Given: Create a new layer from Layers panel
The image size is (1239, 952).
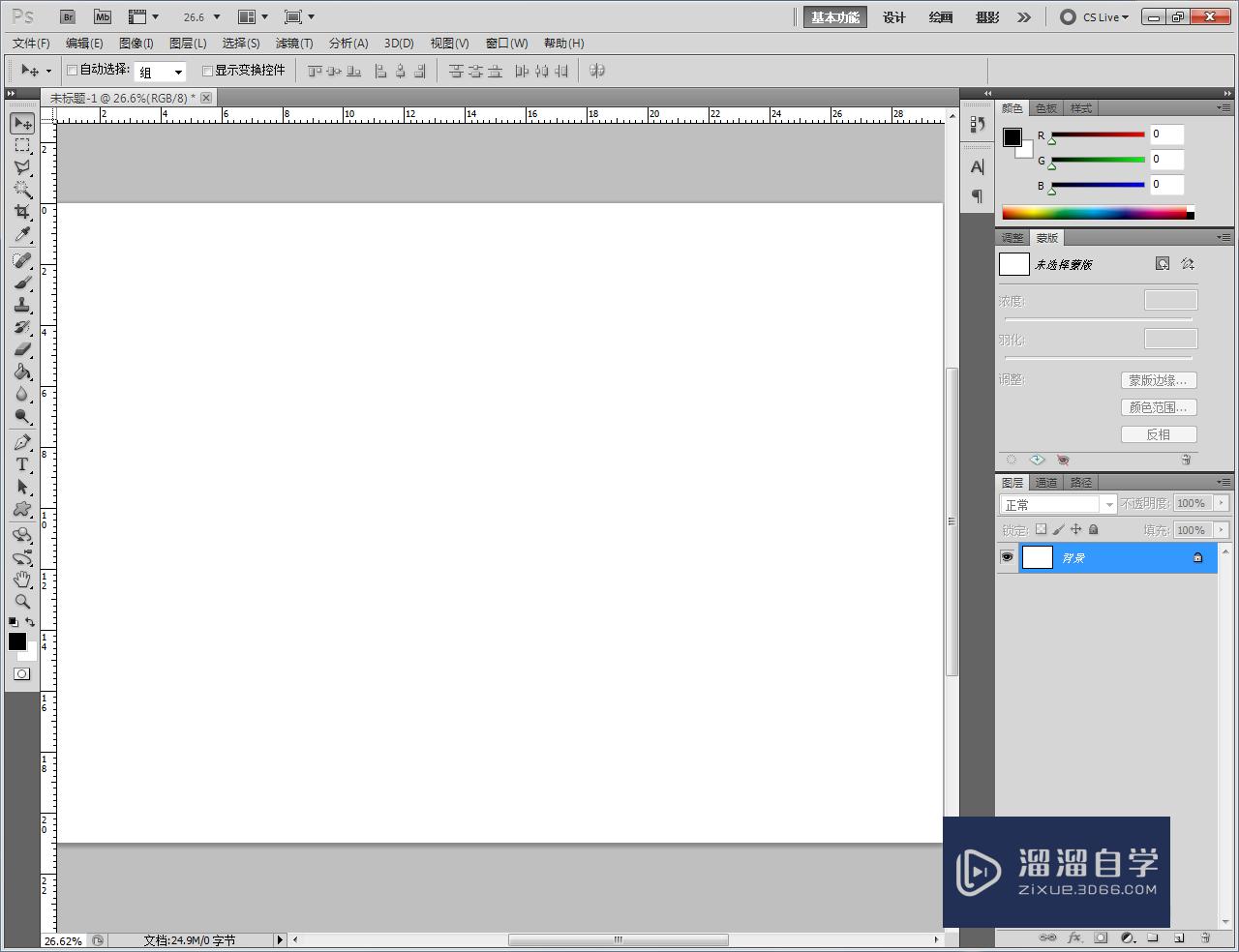Looking at the screenshot, I should pyautogui.click(x=1179, y=937).
